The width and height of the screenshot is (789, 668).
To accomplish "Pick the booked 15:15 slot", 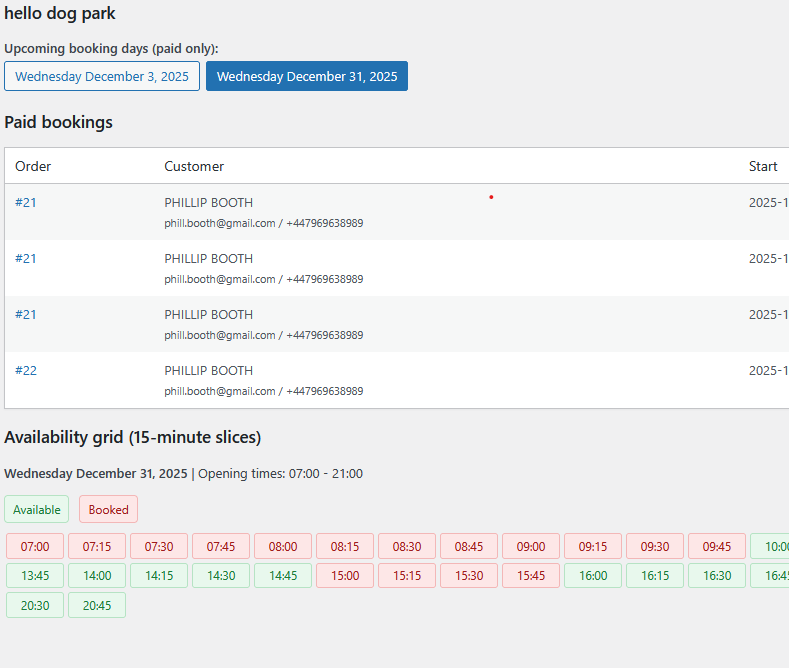I will coord(407,575).
